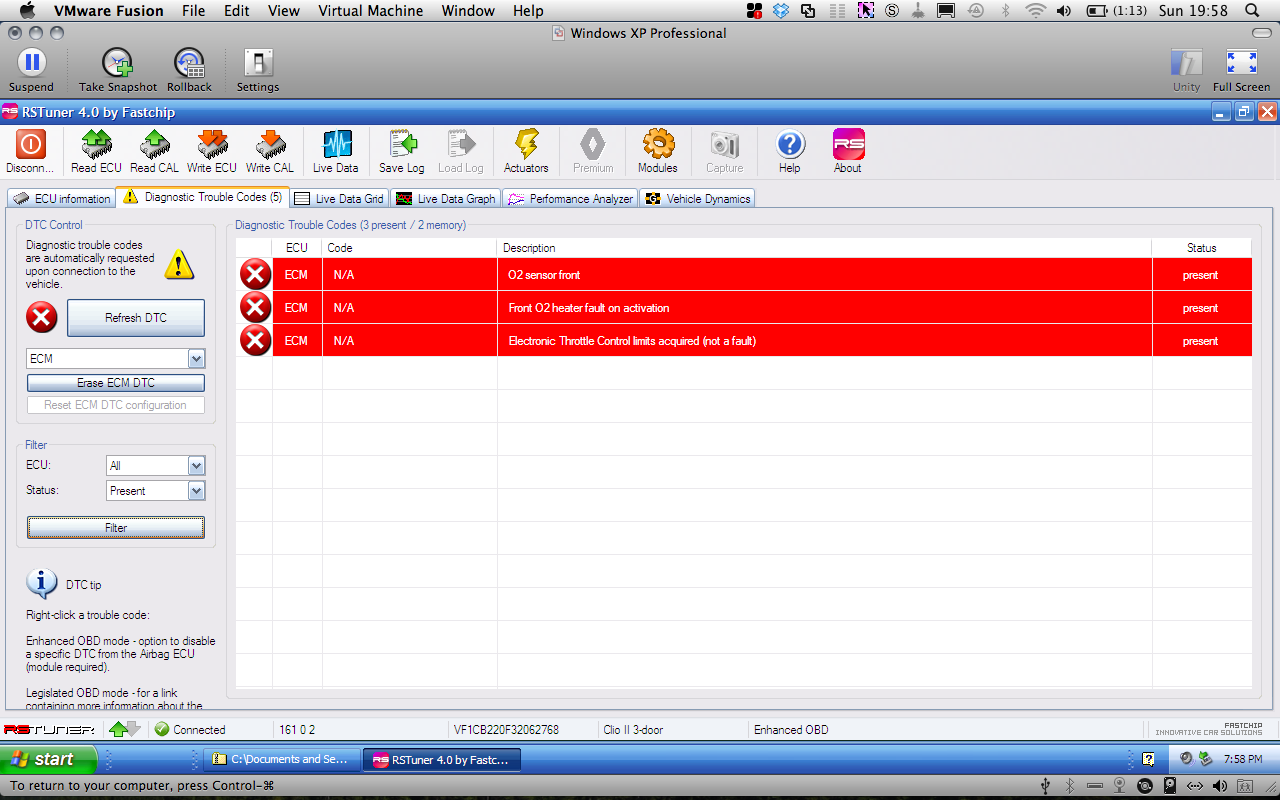
Task: Click the VMware Unity view icon
Action: [1186, 62]
